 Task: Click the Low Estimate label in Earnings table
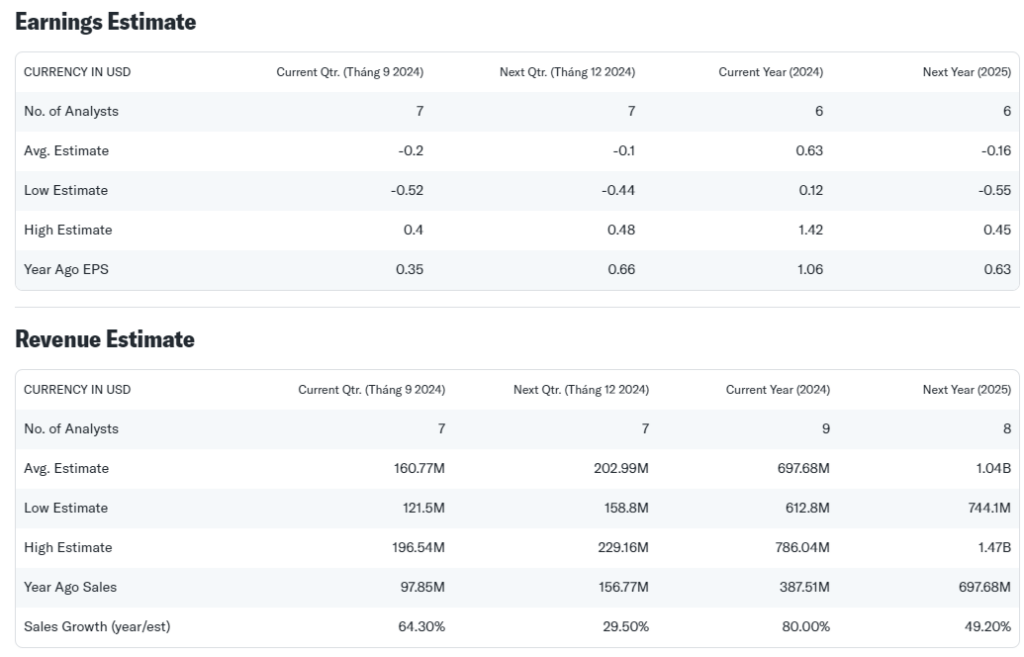(65, 190)
